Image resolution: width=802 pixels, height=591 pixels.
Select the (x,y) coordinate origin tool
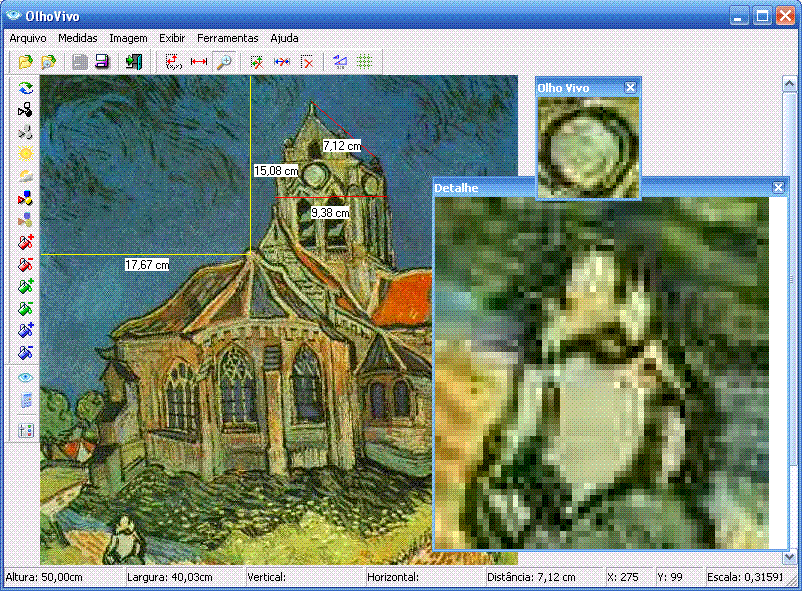pos(173,62)
